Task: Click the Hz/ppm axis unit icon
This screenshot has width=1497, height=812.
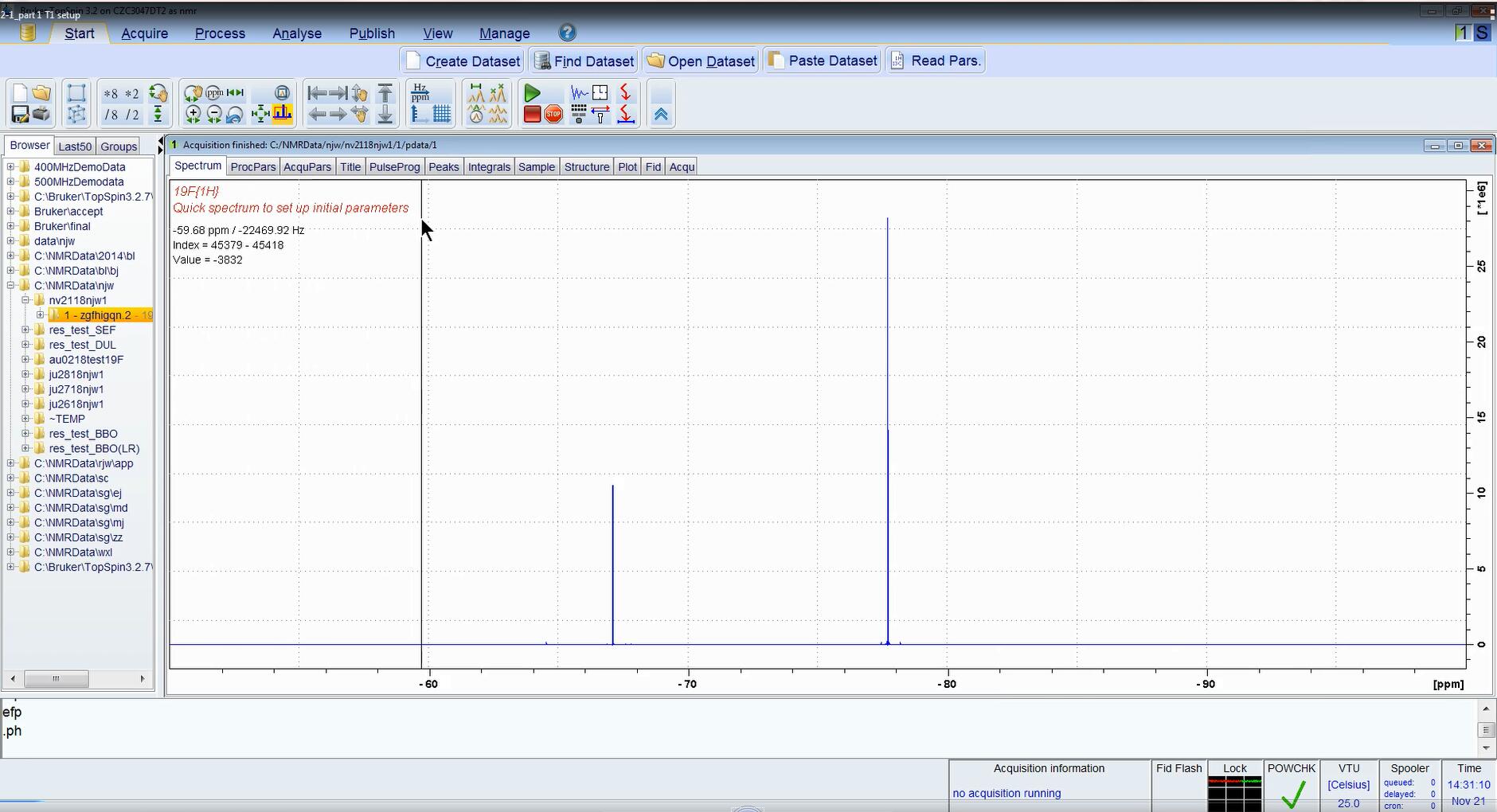Action: (x=420, y=93)
